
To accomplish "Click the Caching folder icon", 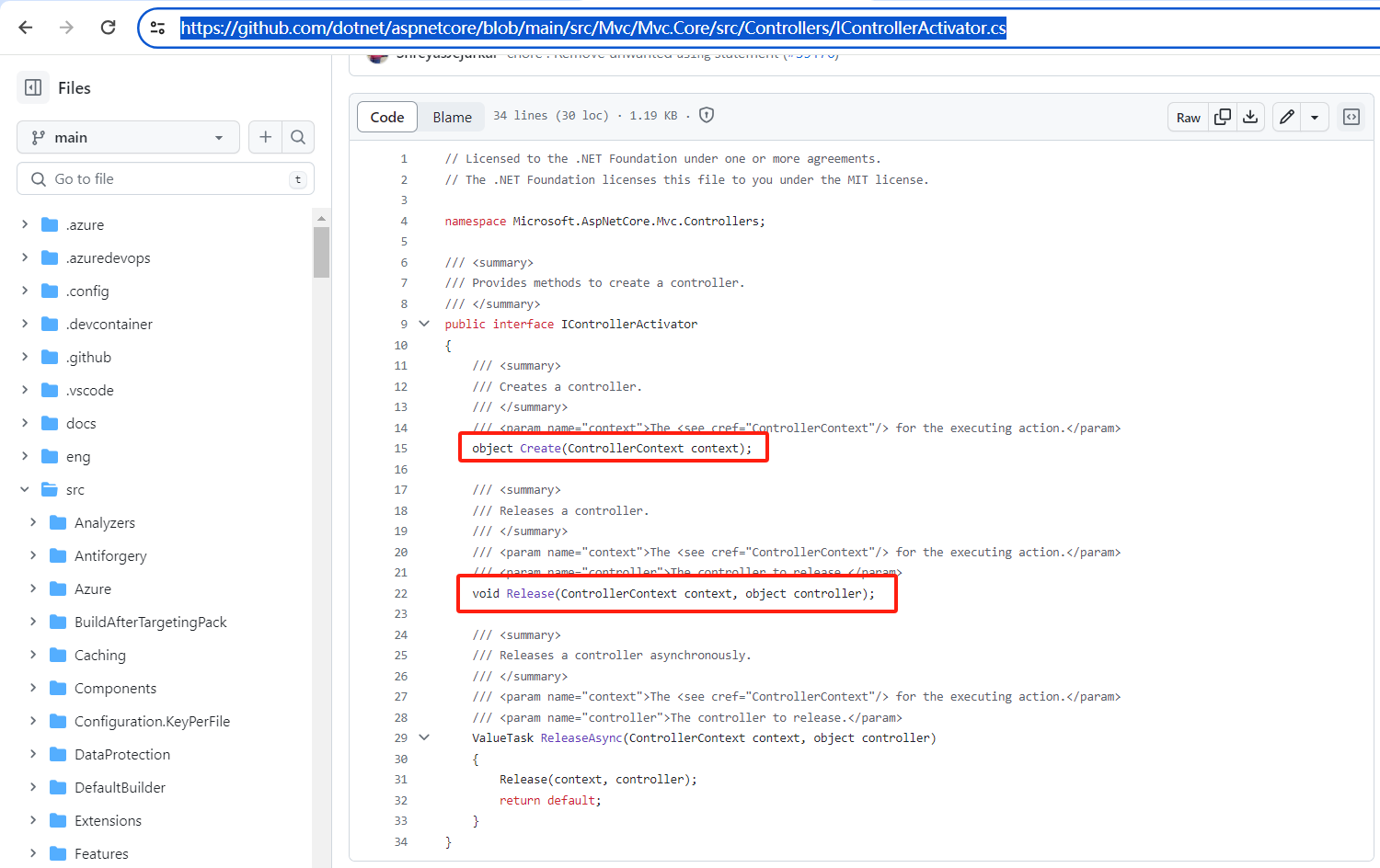I will coord(59,655).
